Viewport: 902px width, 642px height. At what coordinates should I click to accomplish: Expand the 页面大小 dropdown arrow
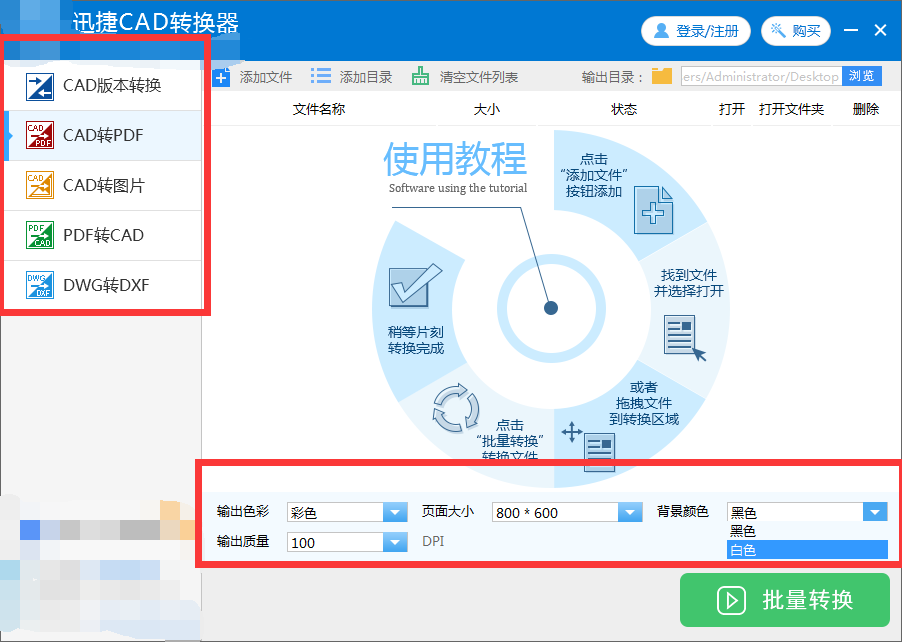[x=630, y=512]
